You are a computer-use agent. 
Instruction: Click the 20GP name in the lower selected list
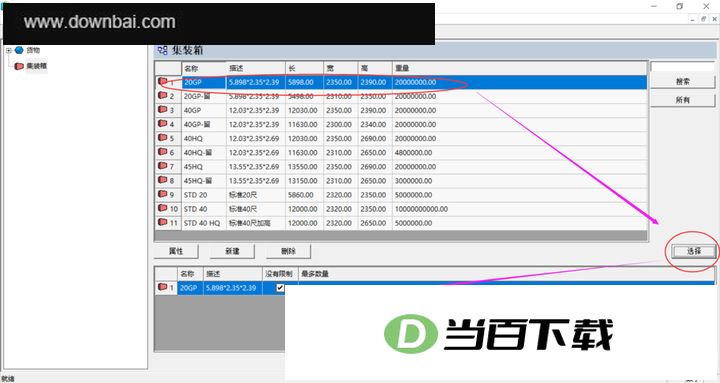190,288
